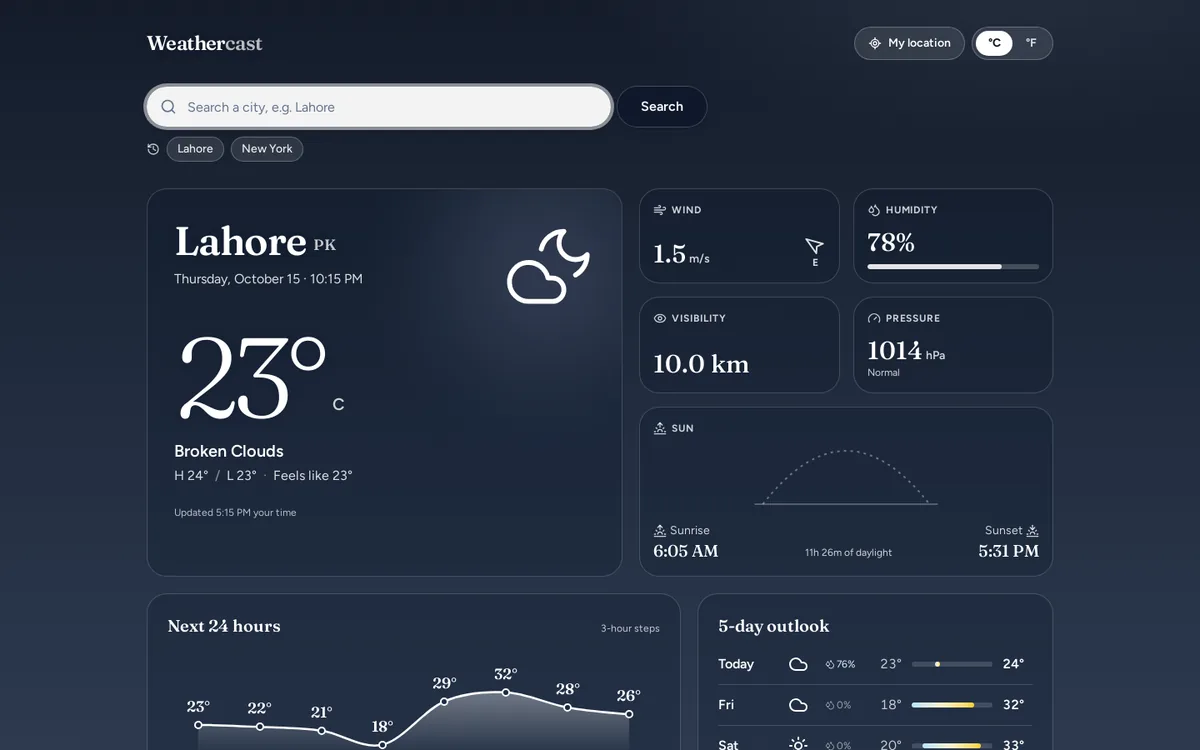This screenshot has width=1200, height=750.
Task: Click Today's temperature range bar
Action: pos(952,664)
